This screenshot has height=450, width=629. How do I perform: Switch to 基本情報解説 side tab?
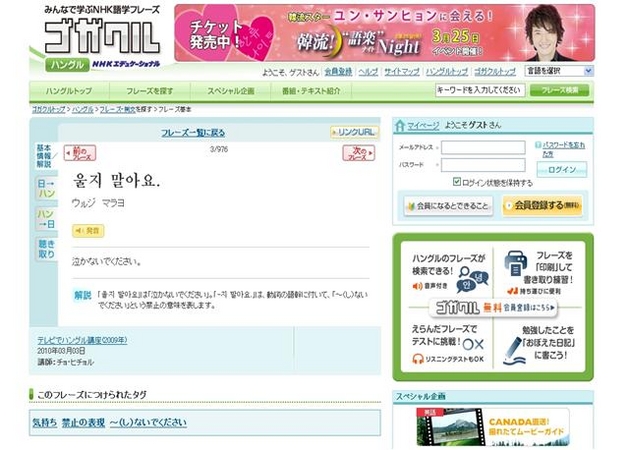pos(44,156)
